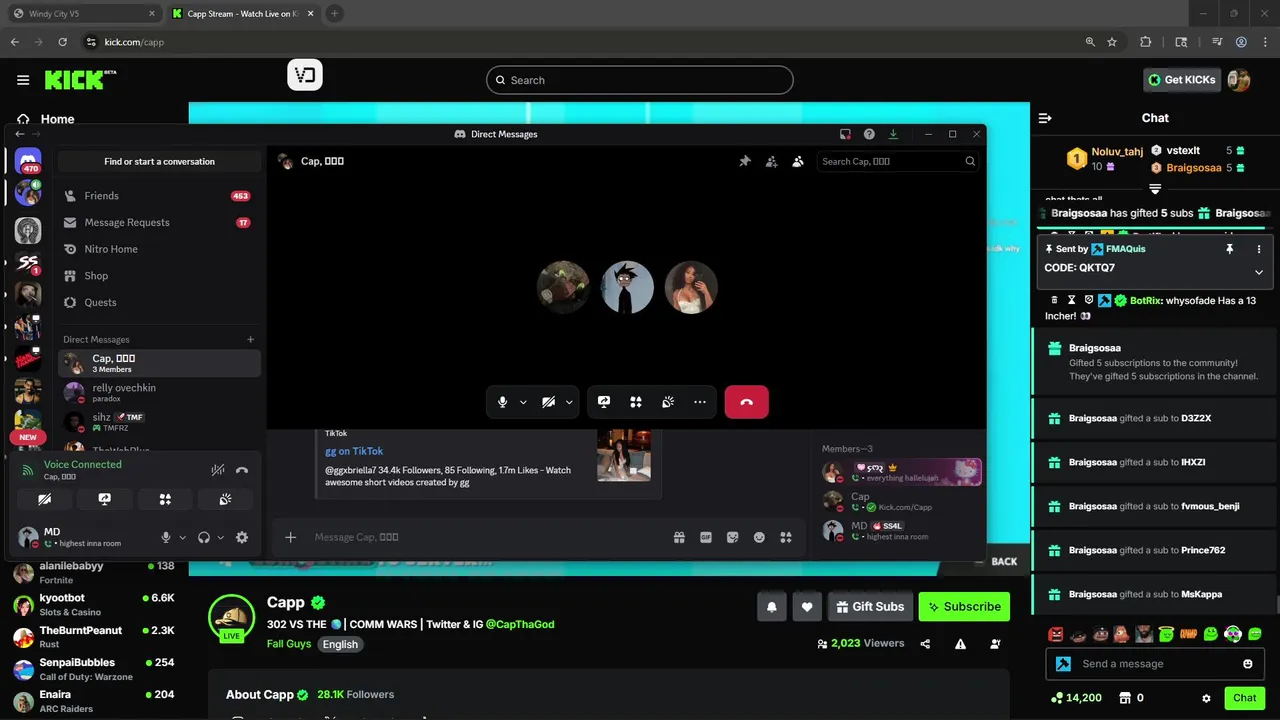Click Message Cap text input
The image size is (1280, 720).
click(x=485, y=537)
